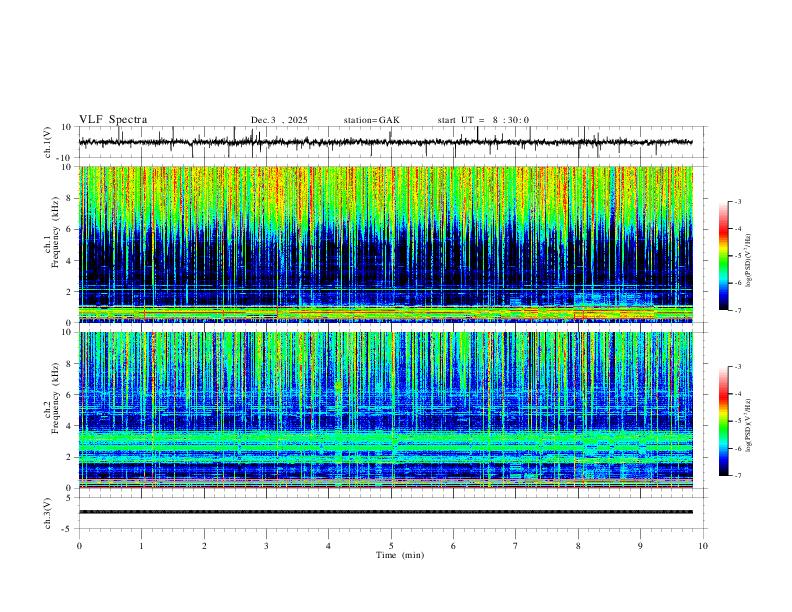Click the ch.2 spectrogram color scale bar
The width and height of the screenshot is (792, 612).
coord(723,421)
